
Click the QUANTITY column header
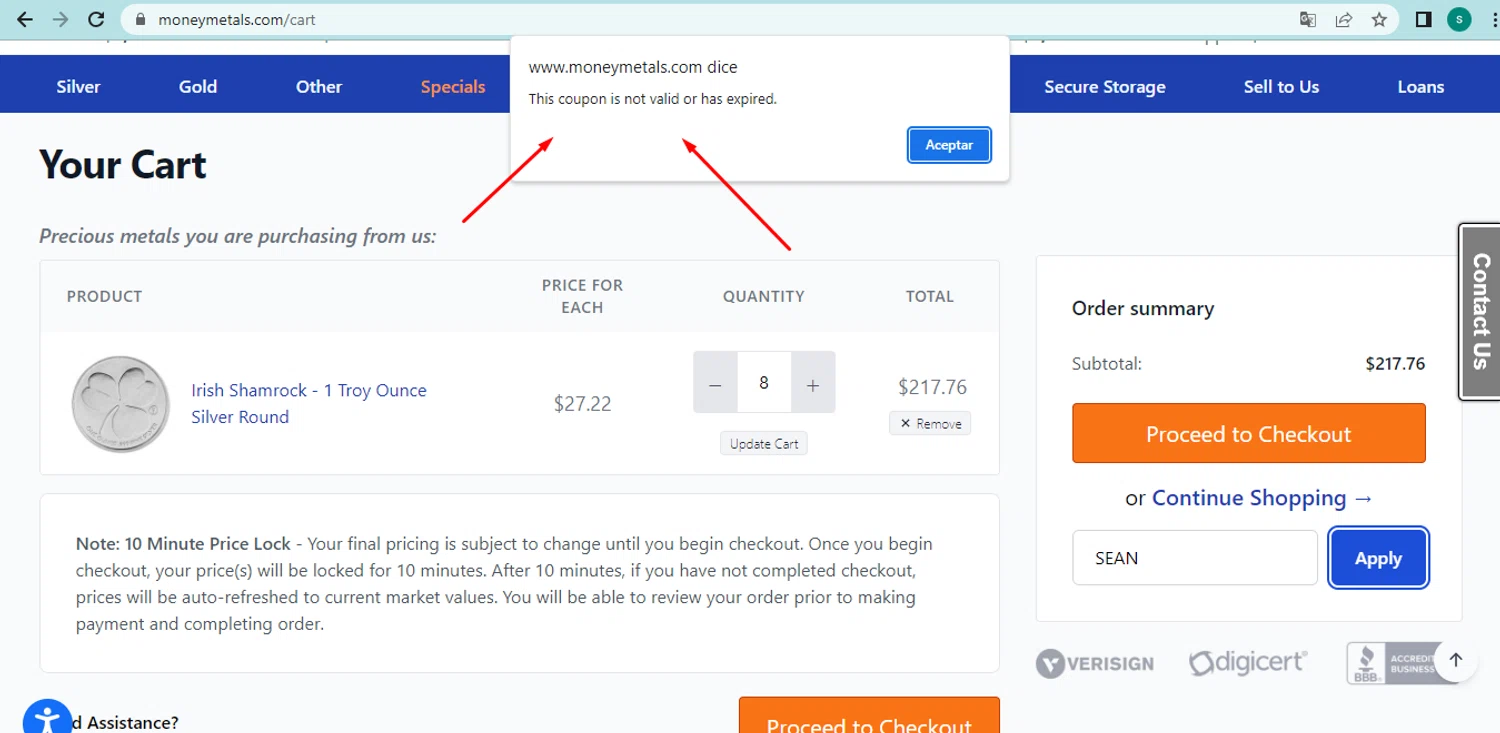point(764,296)
